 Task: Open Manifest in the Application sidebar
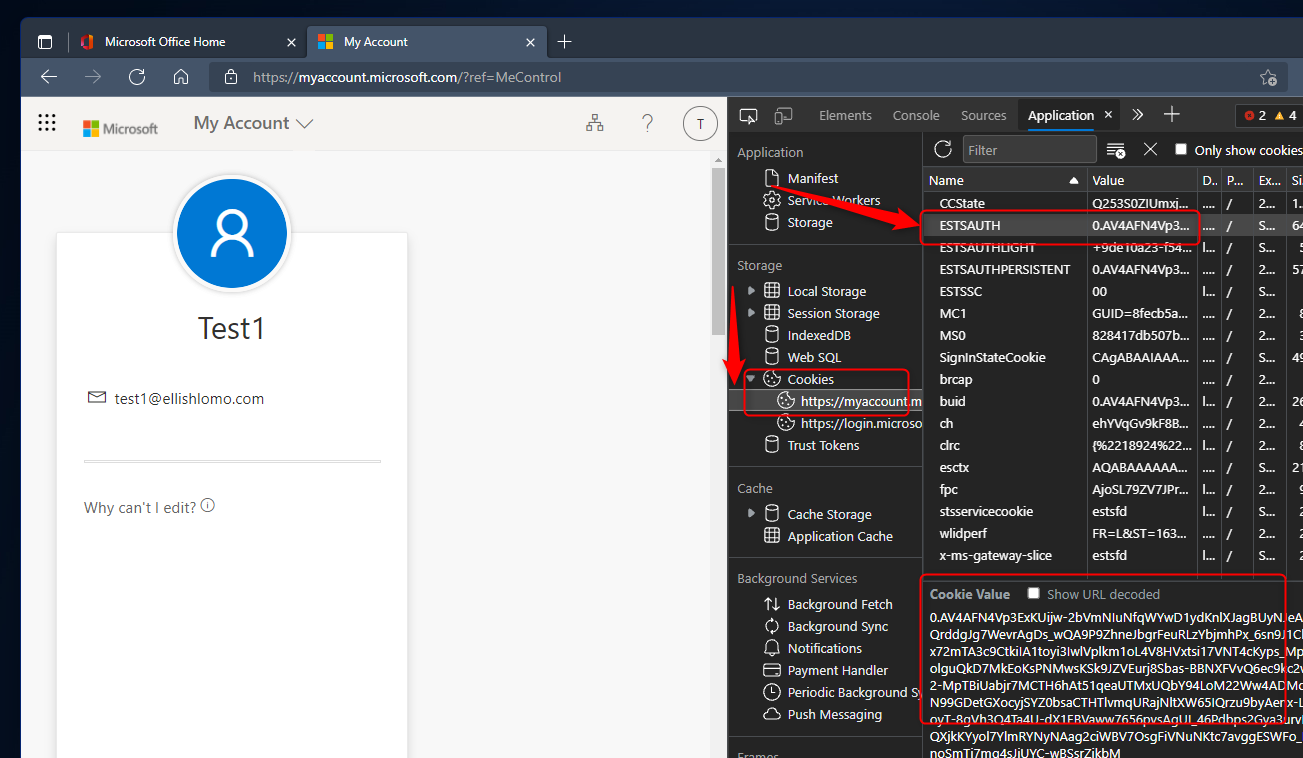coord(812,178)
